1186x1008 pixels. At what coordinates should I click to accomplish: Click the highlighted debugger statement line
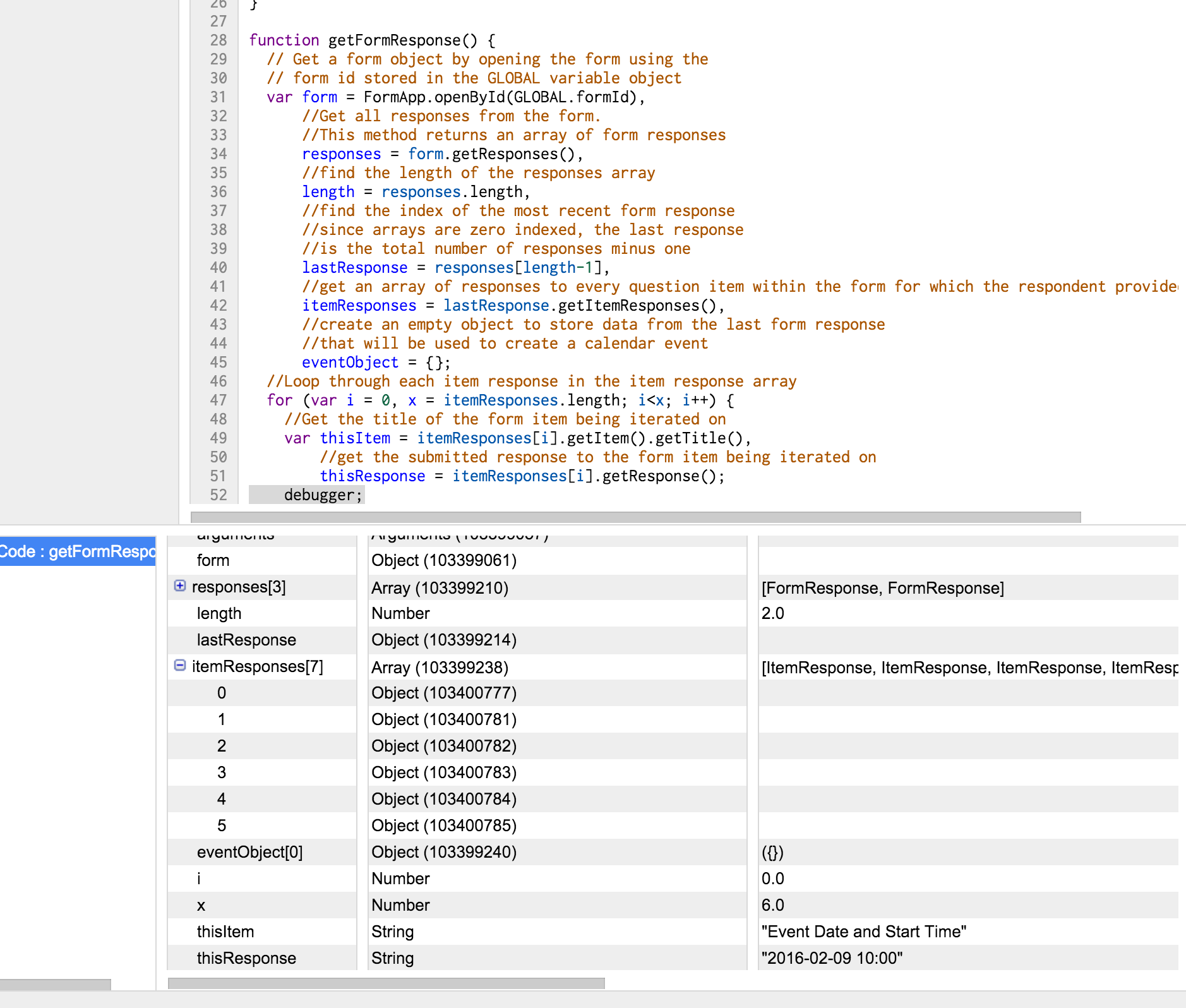click(x=307, y=495)
